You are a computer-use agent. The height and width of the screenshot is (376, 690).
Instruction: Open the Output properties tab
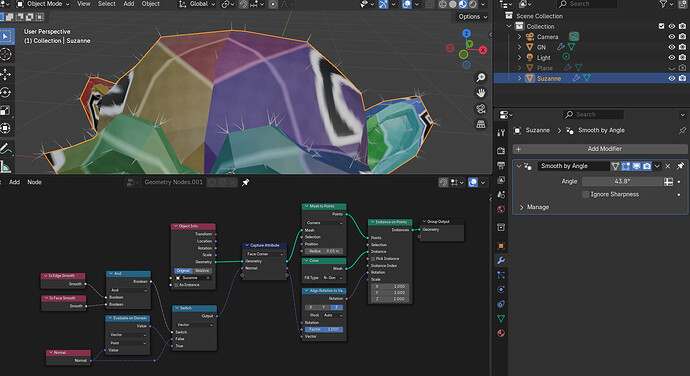(x=501, y=165)
